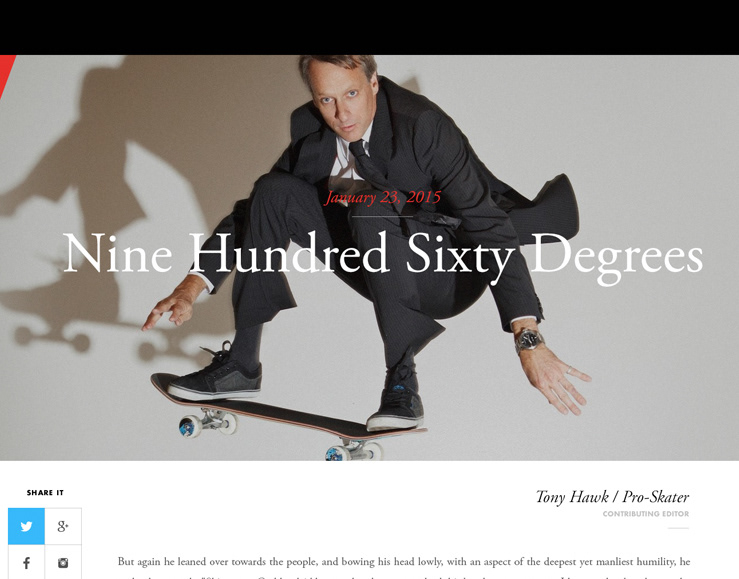739x579 pixels.
Task: Click the black header bar at top
Action: tap(370, 27)
